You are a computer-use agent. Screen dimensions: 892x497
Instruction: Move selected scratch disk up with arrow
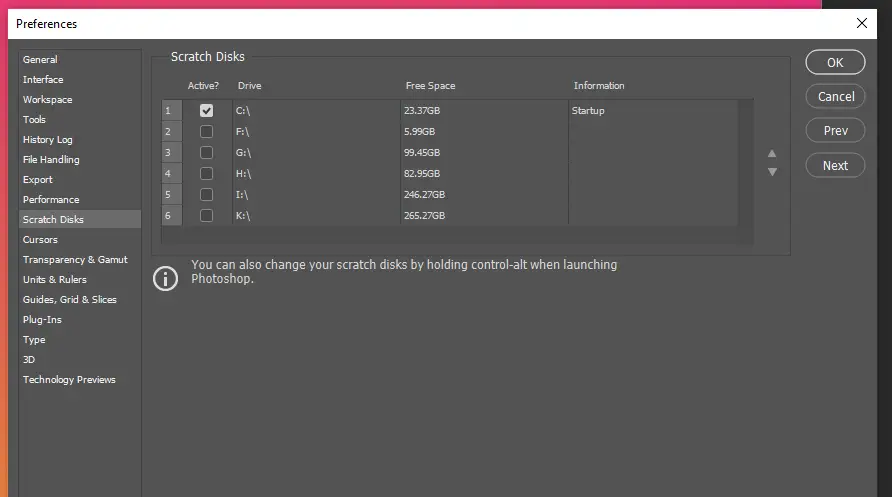[772, 154]
